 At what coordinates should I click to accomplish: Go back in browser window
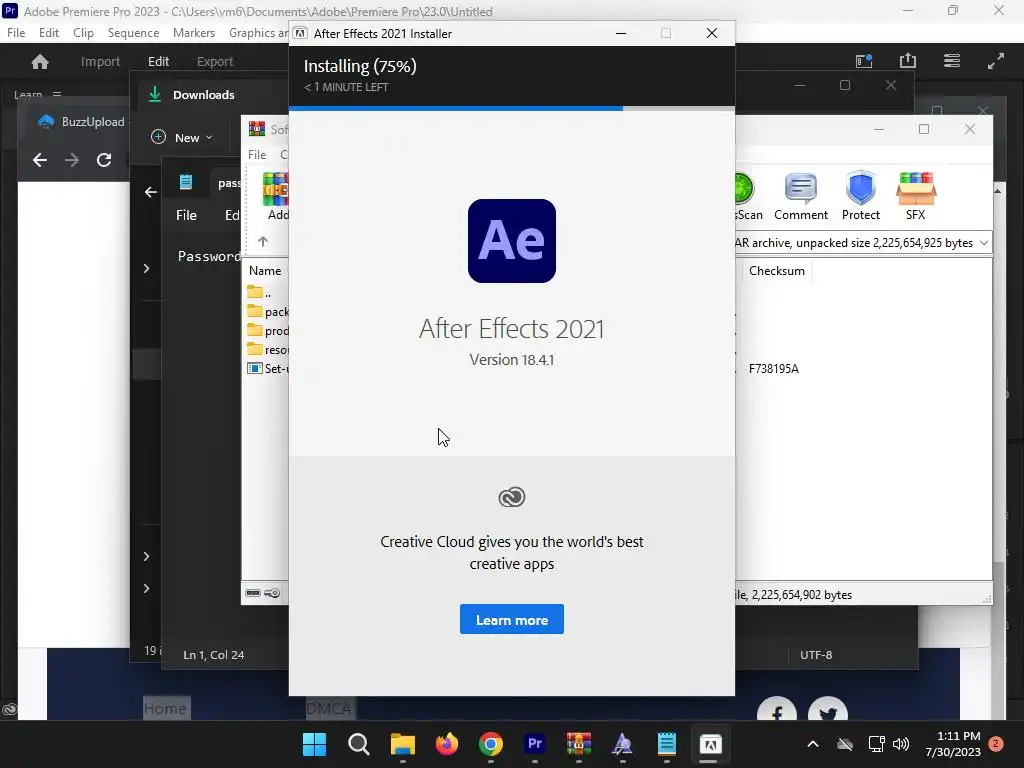(x=40, y=160)
